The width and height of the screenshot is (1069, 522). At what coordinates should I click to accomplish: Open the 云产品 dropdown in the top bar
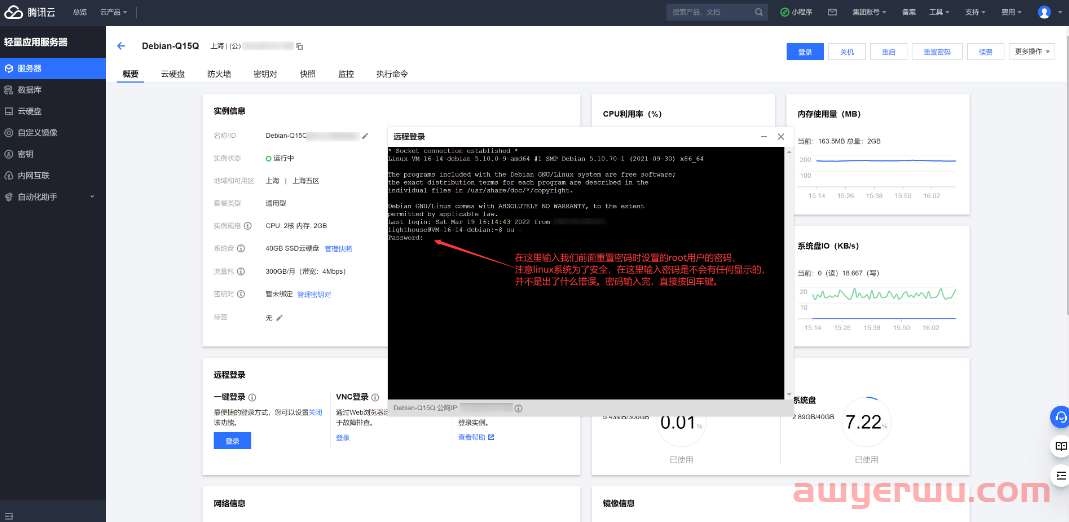[113, 12]
